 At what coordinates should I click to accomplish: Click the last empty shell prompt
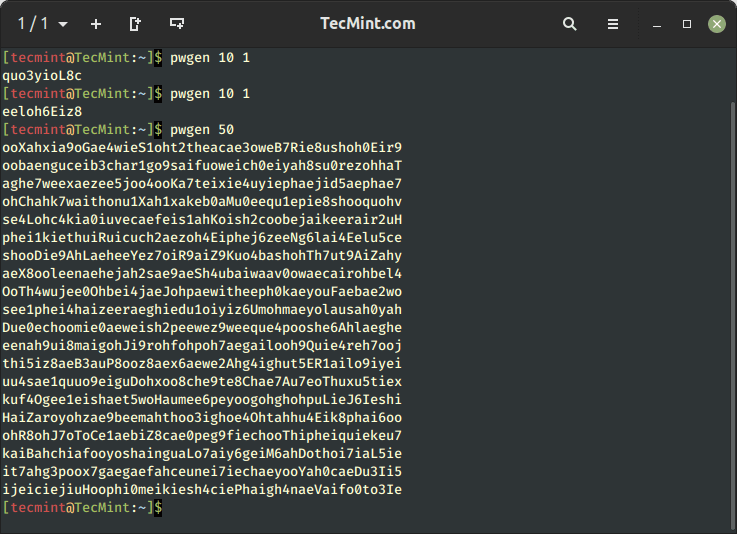point(82,508)
